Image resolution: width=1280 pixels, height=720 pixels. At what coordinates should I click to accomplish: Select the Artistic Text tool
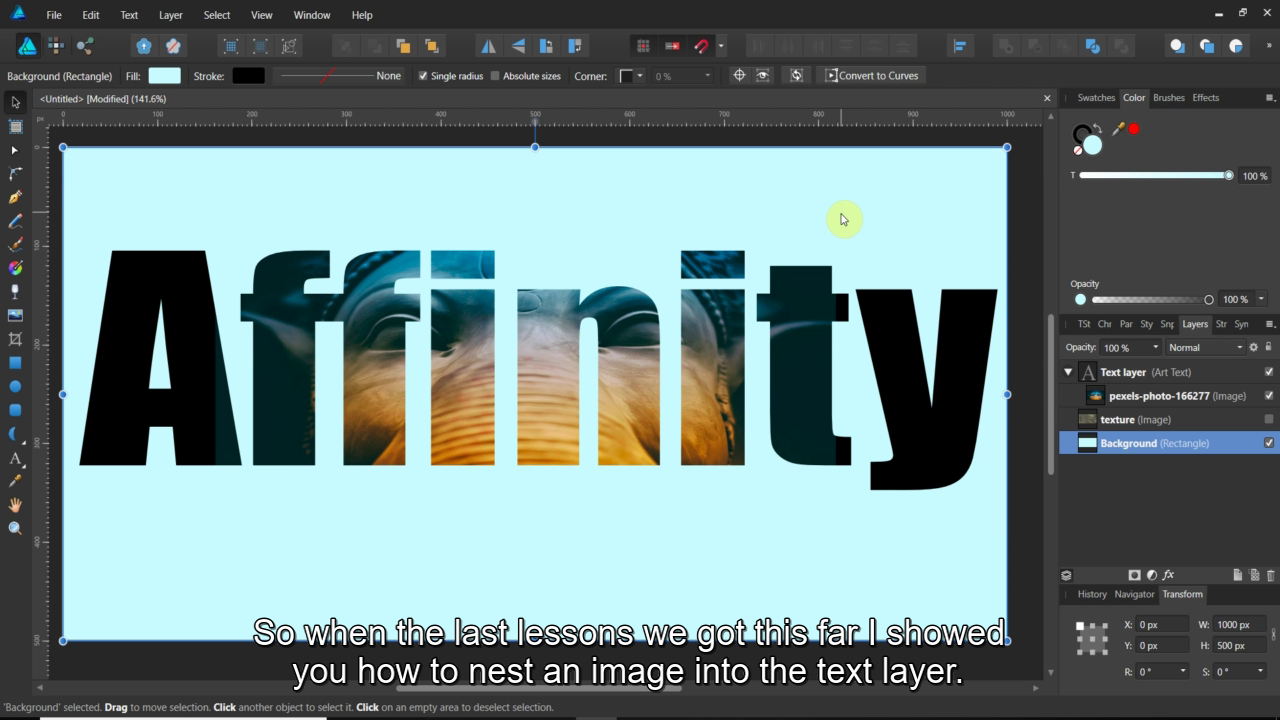tap(15, 458)
